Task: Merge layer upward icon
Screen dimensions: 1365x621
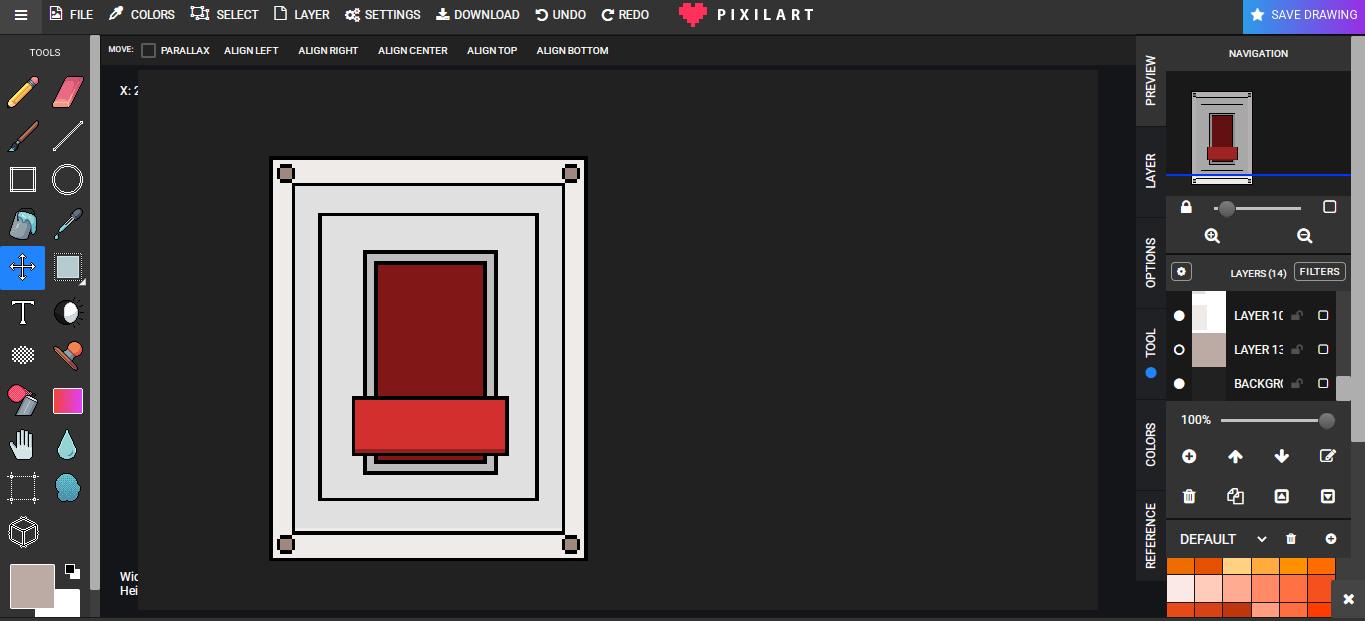Action: pos(1282,496)
